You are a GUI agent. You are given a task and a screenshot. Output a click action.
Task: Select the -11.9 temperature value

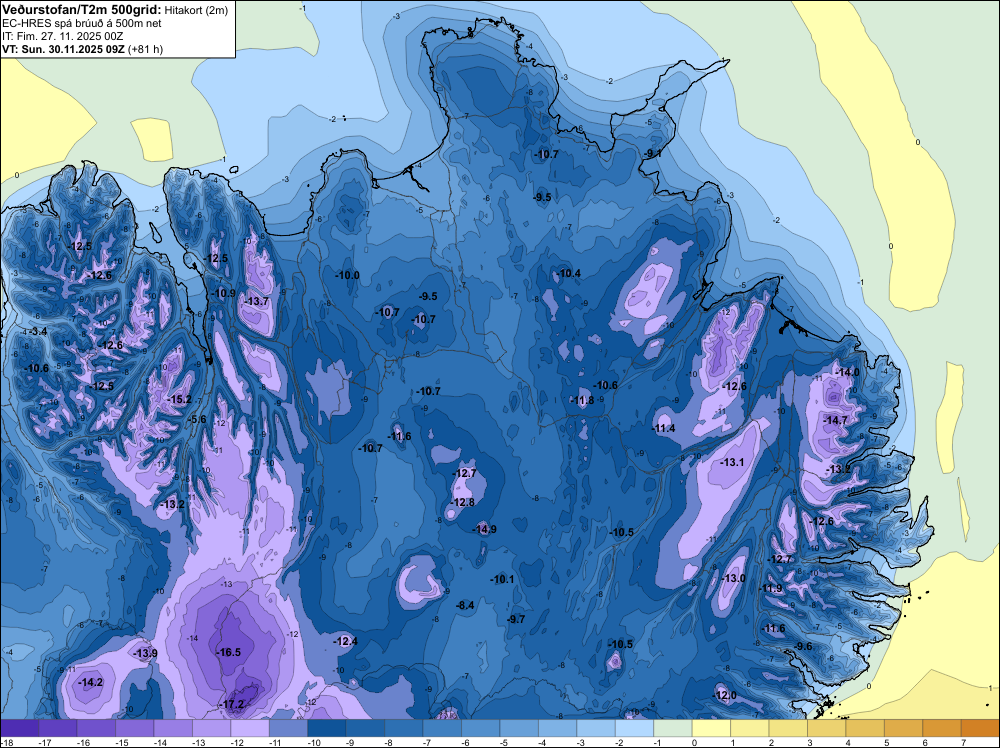point(770,589)
